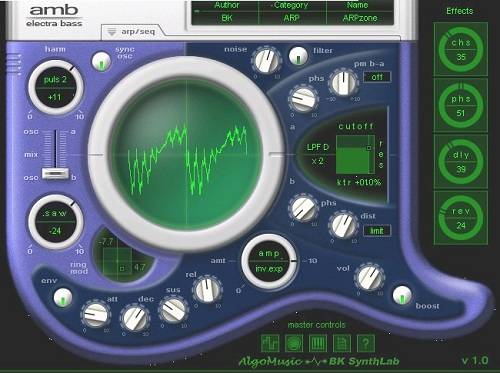Click the chs chorus effect ring
Viewport: 500px width, 373px height.
(x=461, y=49)
